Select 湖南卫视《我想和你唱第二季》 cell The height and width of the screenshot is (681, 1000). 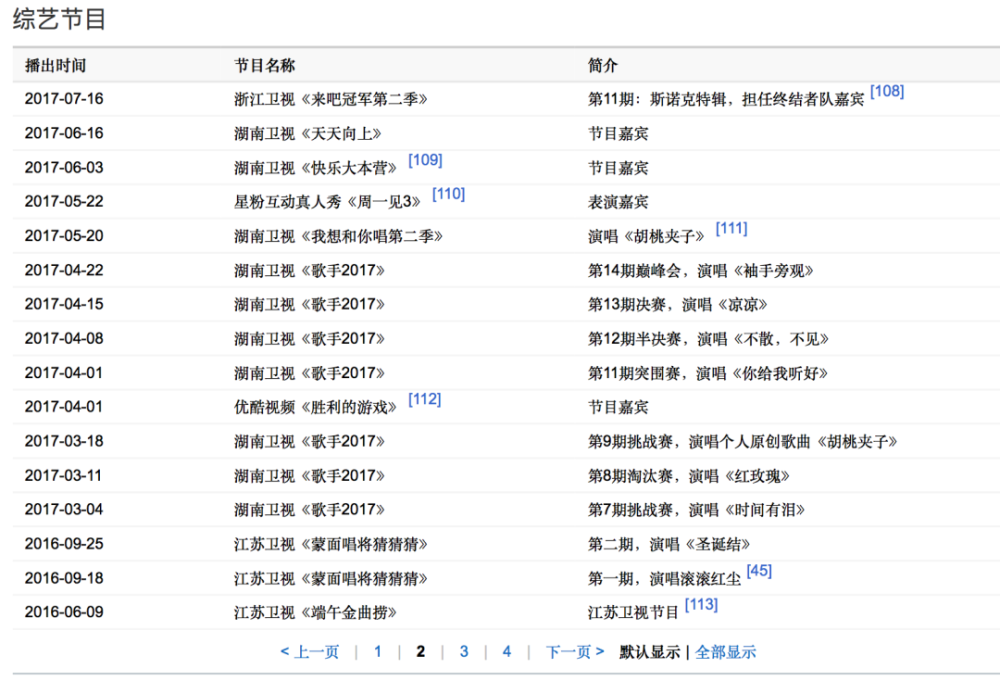(x=338, y=237)
